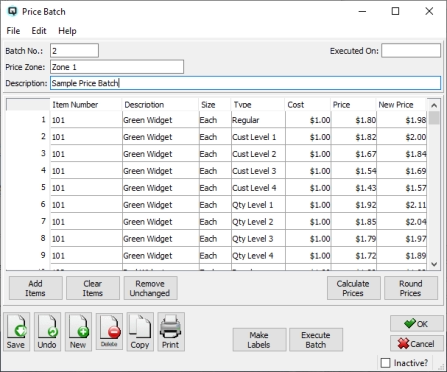This screenshot has width=447, height=372.
Task: Open the Help menu
Action: click(67, 31)
